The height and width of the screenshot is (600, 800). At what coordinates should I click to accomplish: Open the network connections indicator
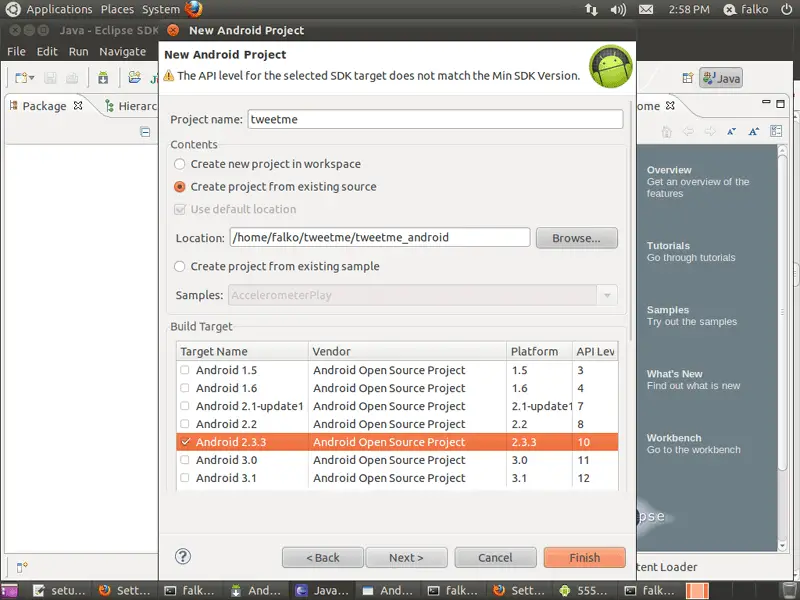click(591, 9)
